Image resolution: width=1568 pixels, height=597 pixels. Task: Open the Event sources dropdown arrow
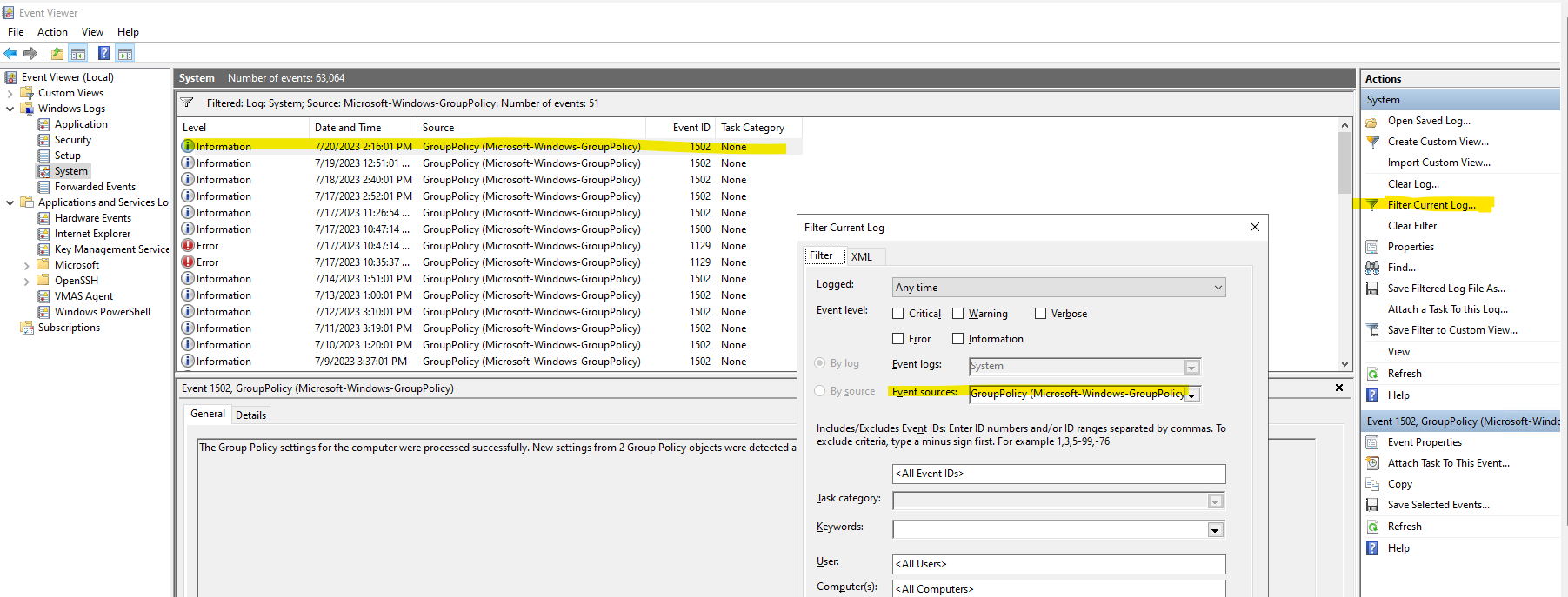tap(1192, 395)
